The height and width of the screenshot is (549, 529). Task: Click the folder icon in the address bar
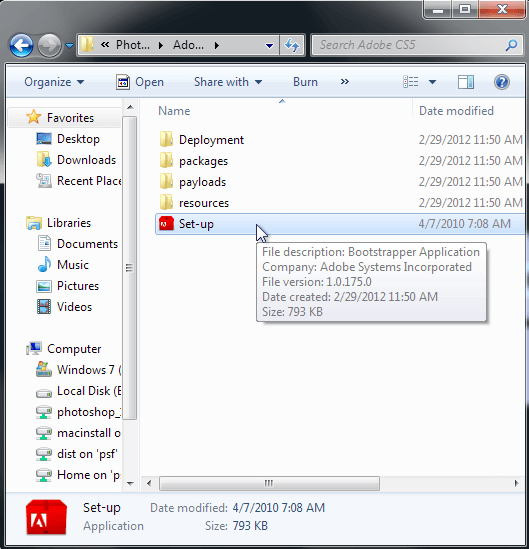[87, 45]
